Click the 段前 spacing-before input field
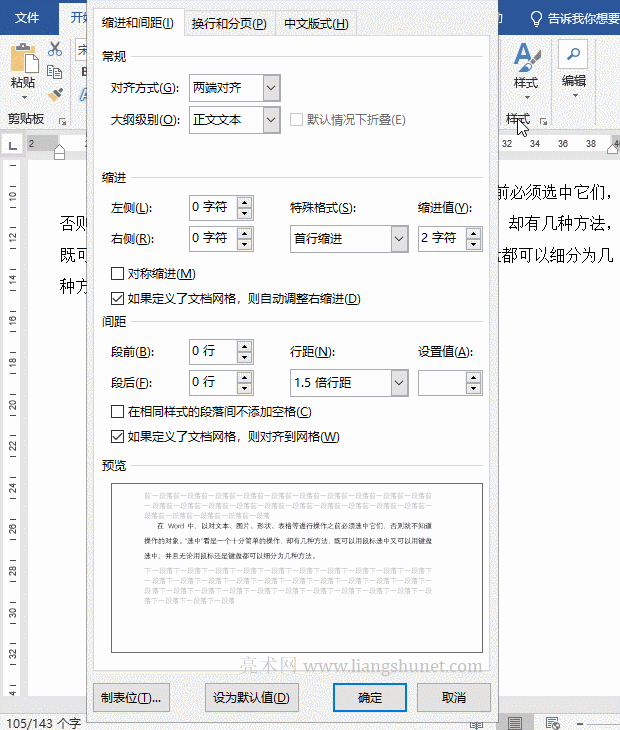This screenshot has width=620, height=730. [211, 352]
